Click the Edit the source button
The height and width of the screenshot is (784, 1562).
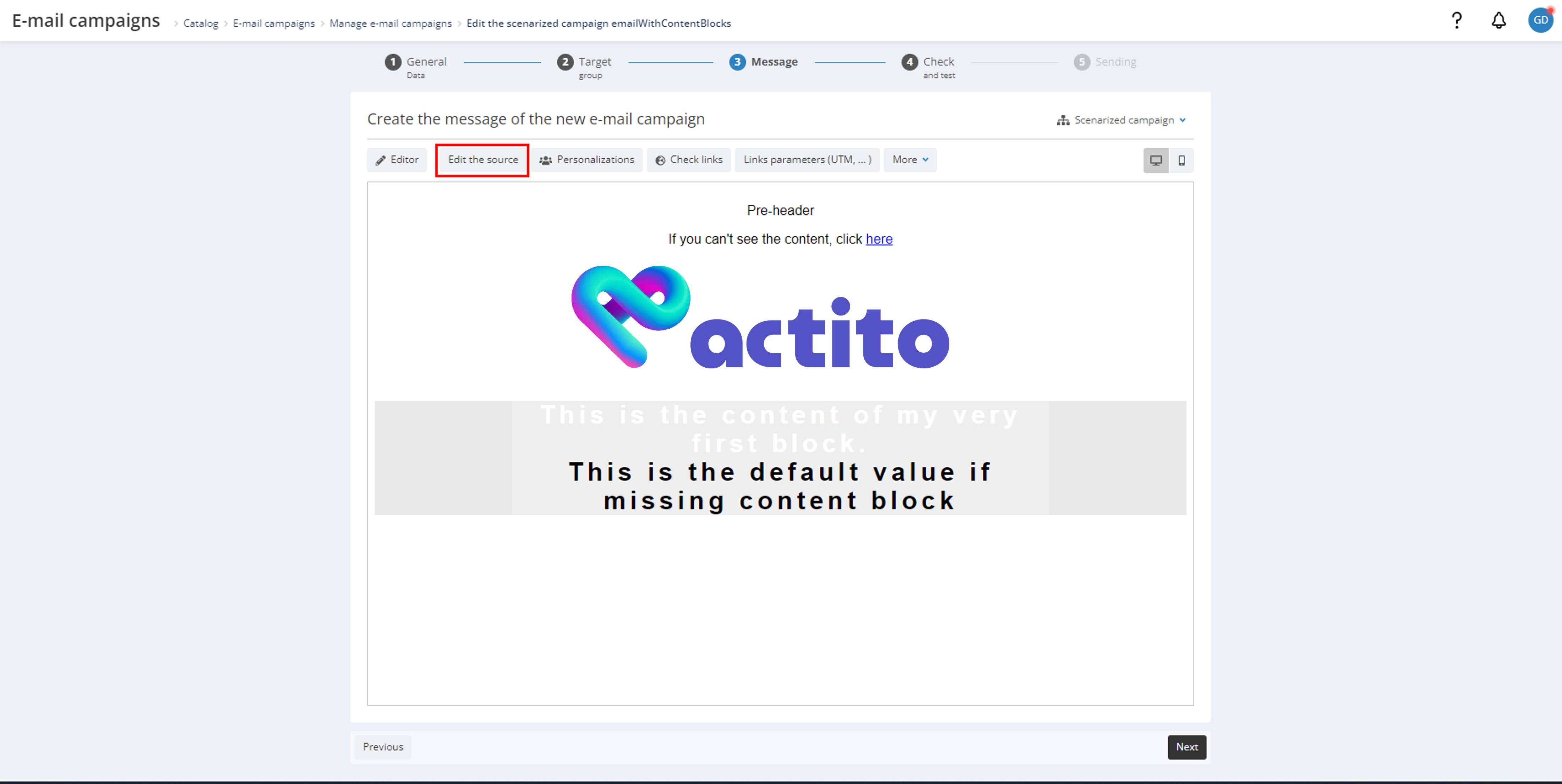[483, 160]
